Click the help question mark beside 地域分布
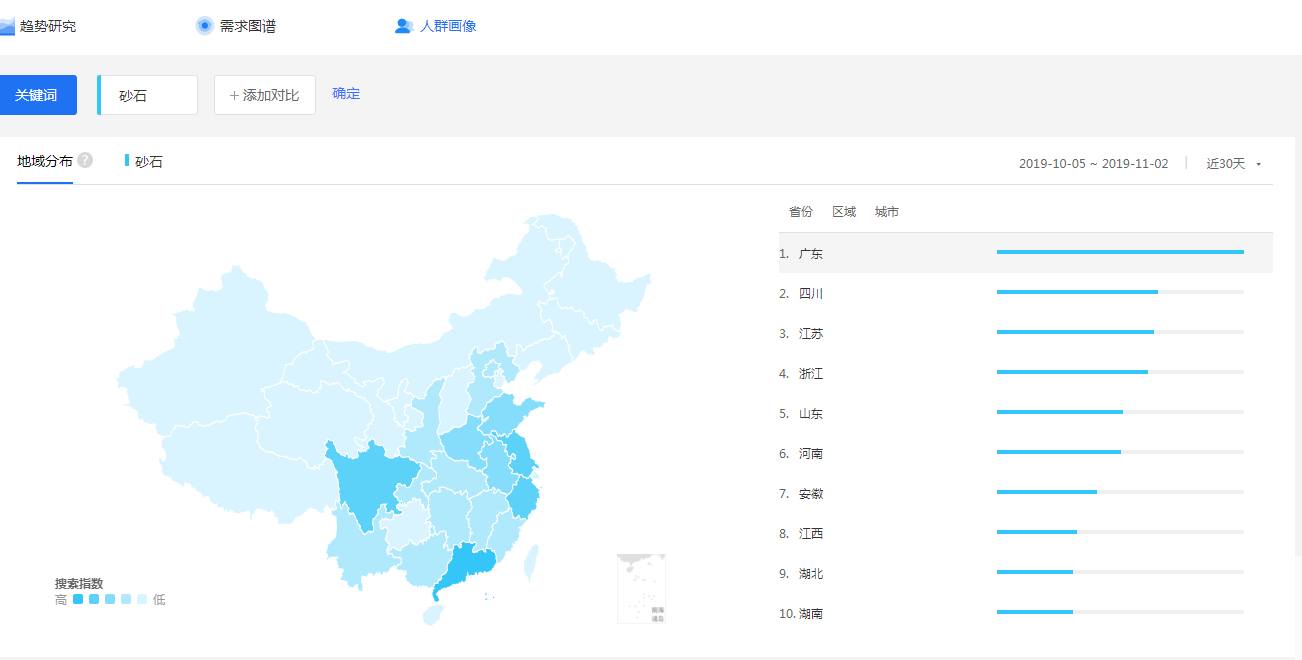This screenshot has width=1302, height=660. [x=85, y=160]
